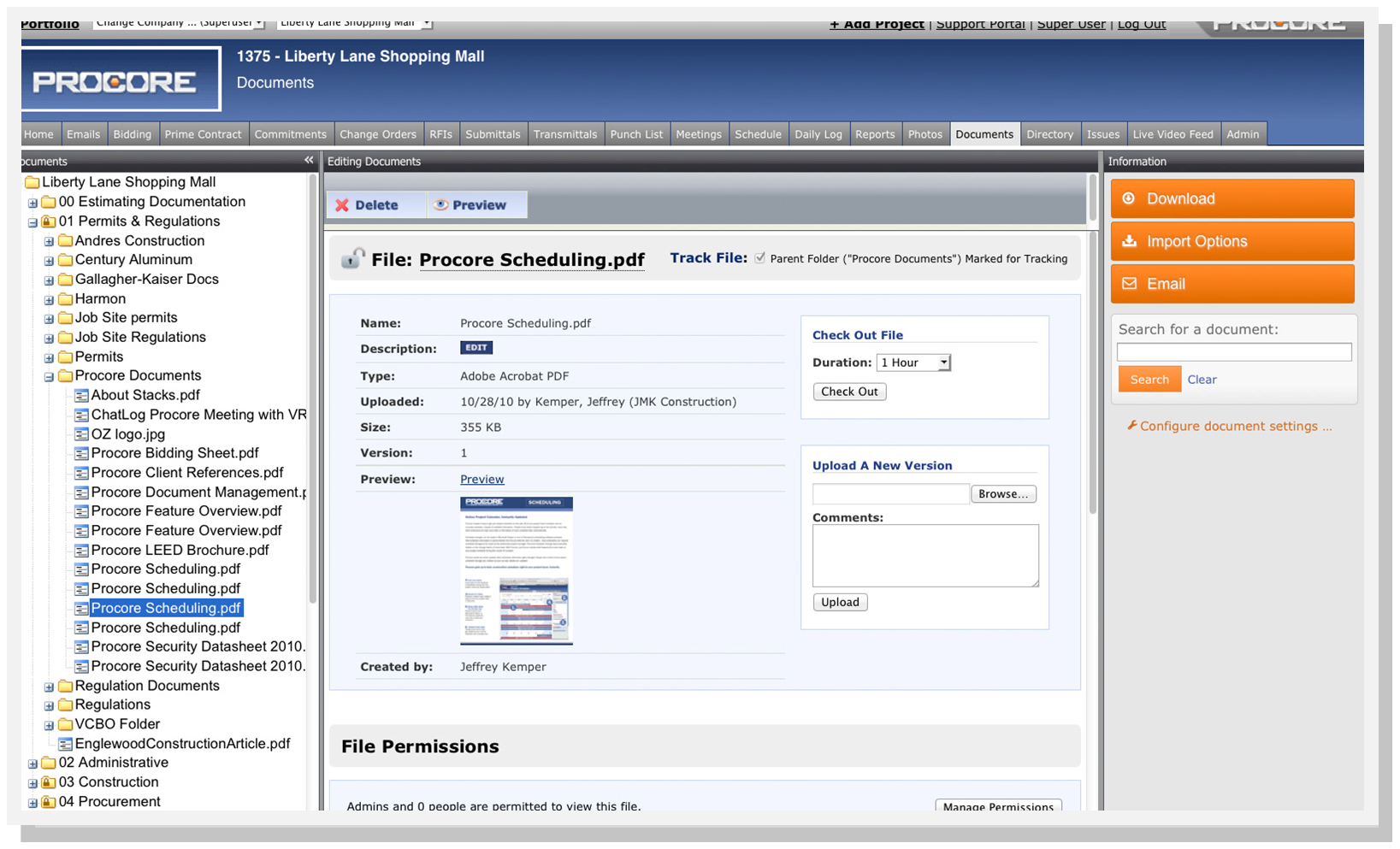This screenshot has height=849, width=1400.
Task: Click the wrench Configure document settings icon
Action: 1131,426
